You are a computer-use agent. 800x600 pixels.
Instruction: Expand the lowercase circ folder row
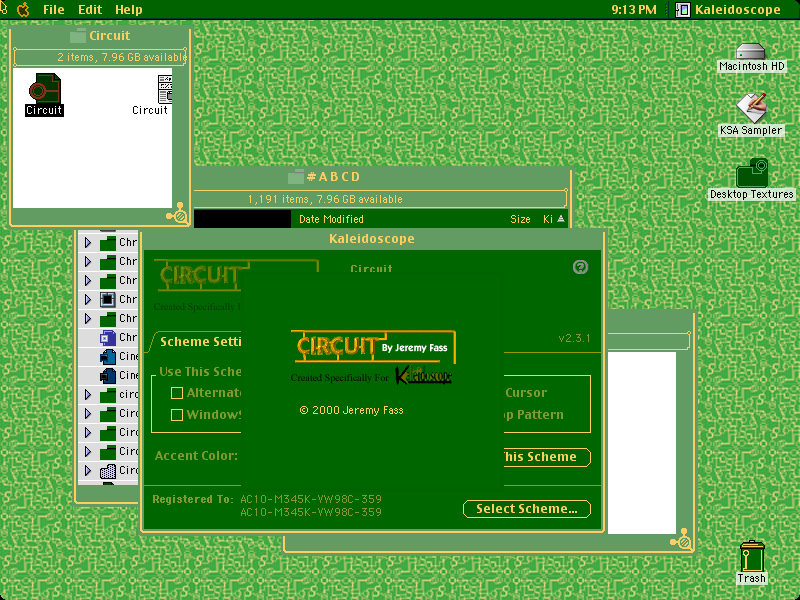click(88, 394)
